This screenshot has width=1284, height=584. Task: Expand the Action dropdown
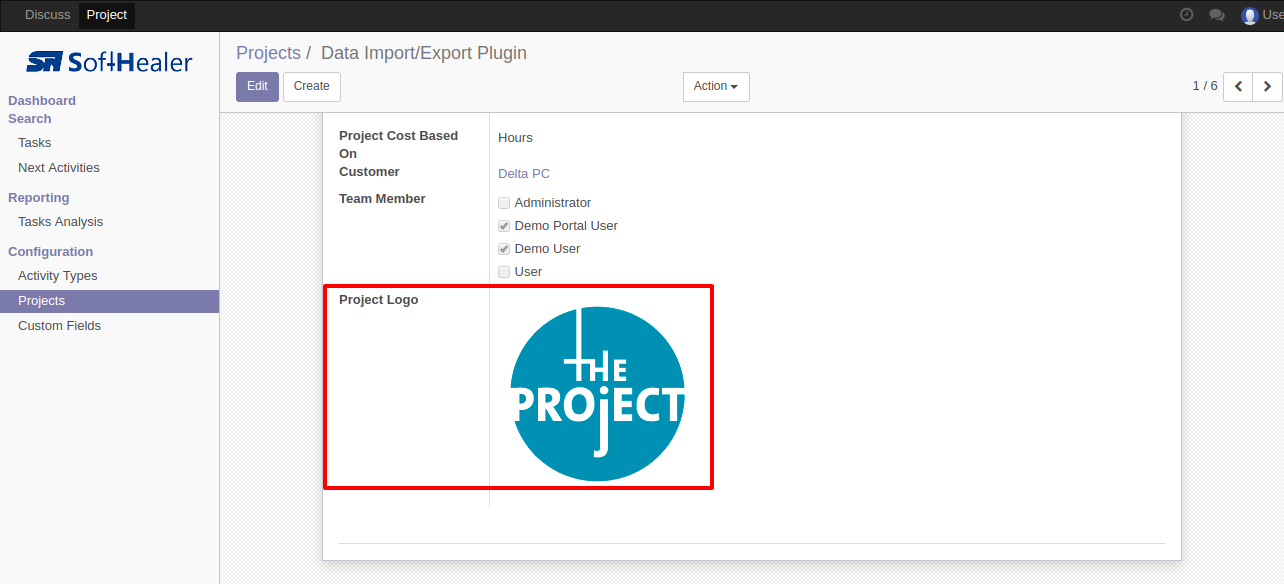point(716,86)
